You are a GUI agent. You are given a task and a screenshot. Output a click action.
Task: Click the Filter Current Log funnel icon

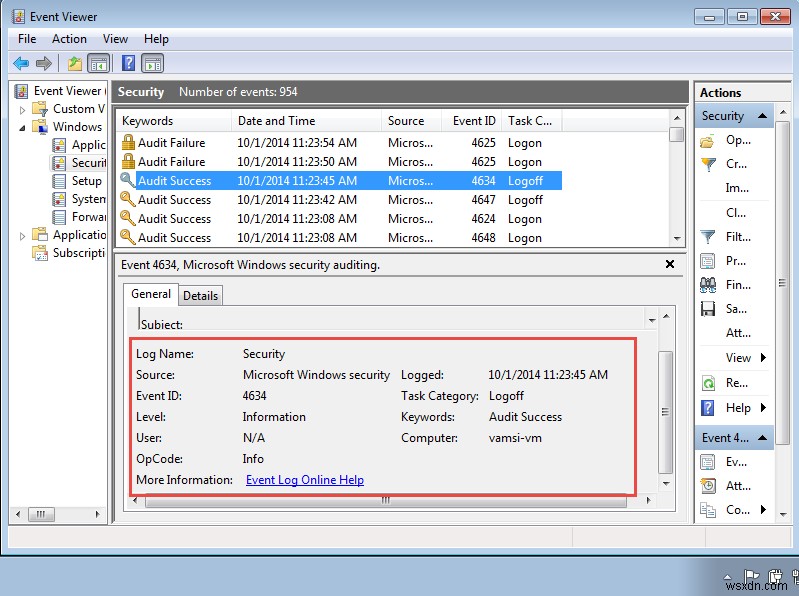coord(708,237)
